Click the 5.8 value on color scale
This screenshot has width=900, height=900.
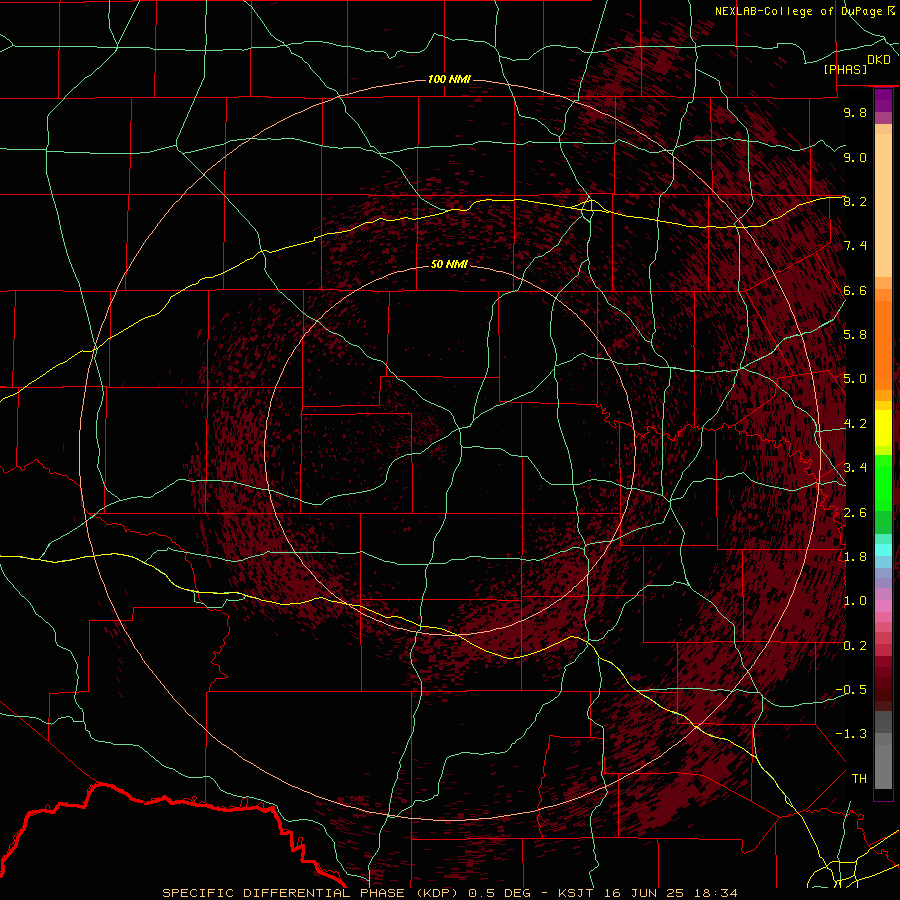(855, 335)
